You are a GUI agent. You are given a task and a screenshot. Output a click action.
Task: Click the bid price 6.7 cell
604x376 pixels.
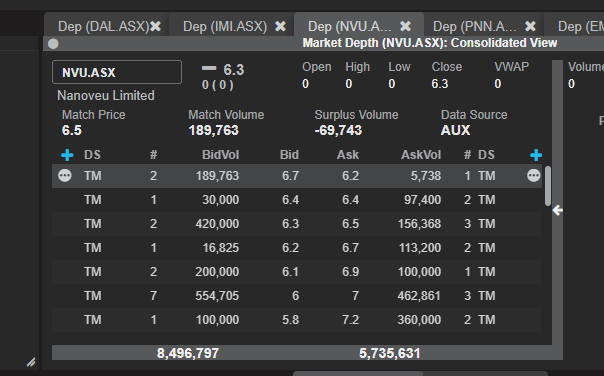(290, 176)
